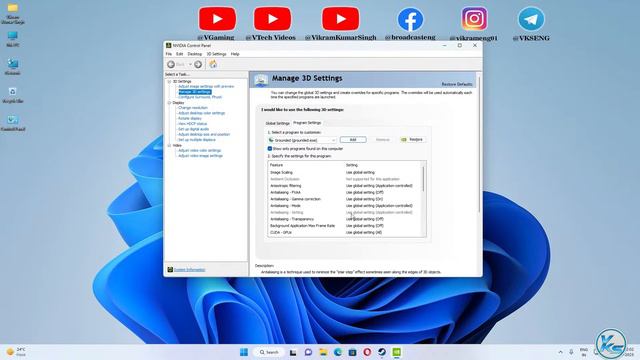
Task: Open the Desktop menu
Action: coord(195,54)
